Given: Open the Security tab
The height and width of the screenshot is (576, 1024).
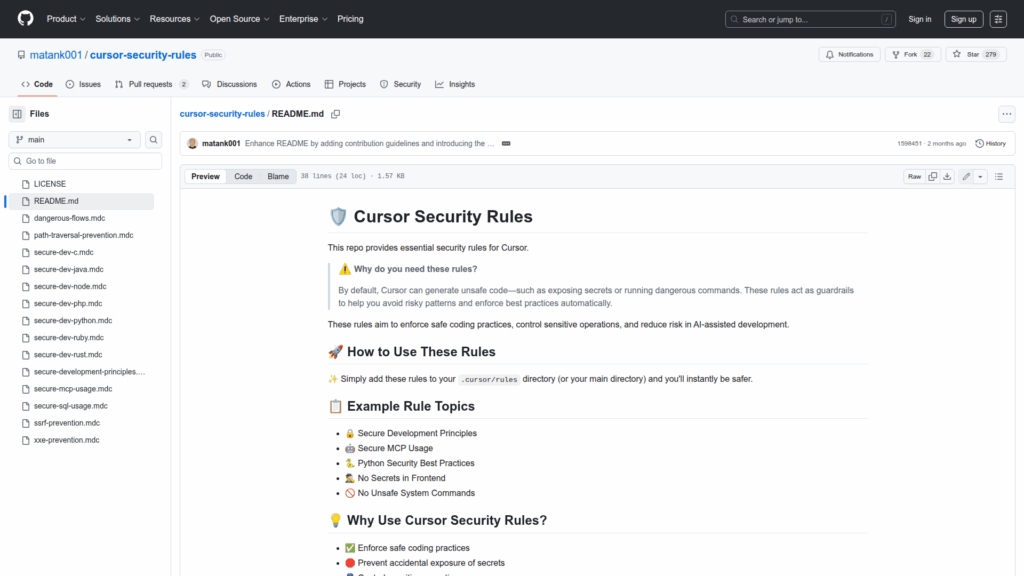Looking at the screenshot, I should [400, 84].
